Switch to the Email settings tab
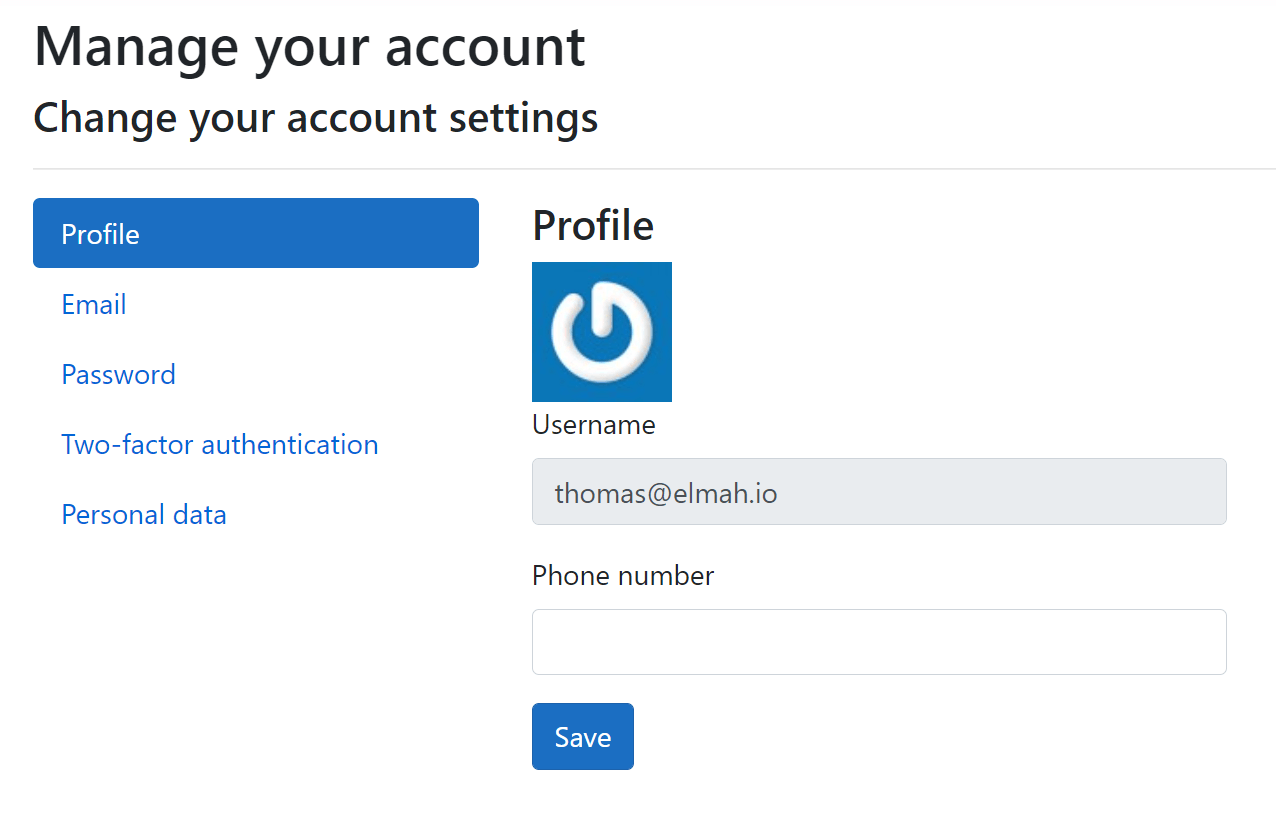The image size is (1276, 823). point(94,304)
